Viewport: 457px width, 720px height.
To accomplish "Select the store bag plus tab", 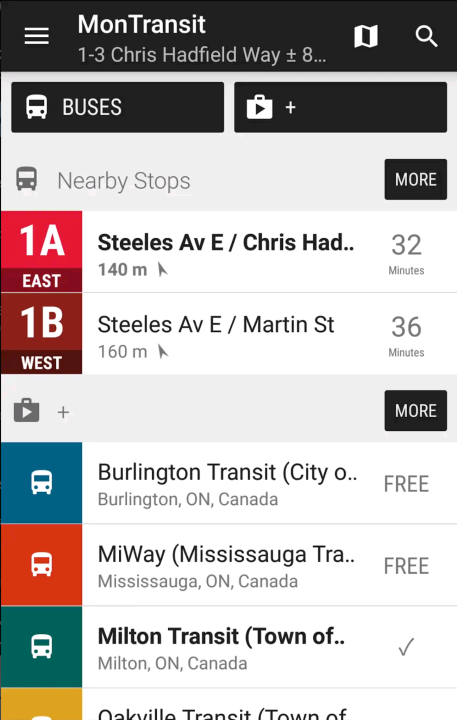I will (x=340, y=107).
